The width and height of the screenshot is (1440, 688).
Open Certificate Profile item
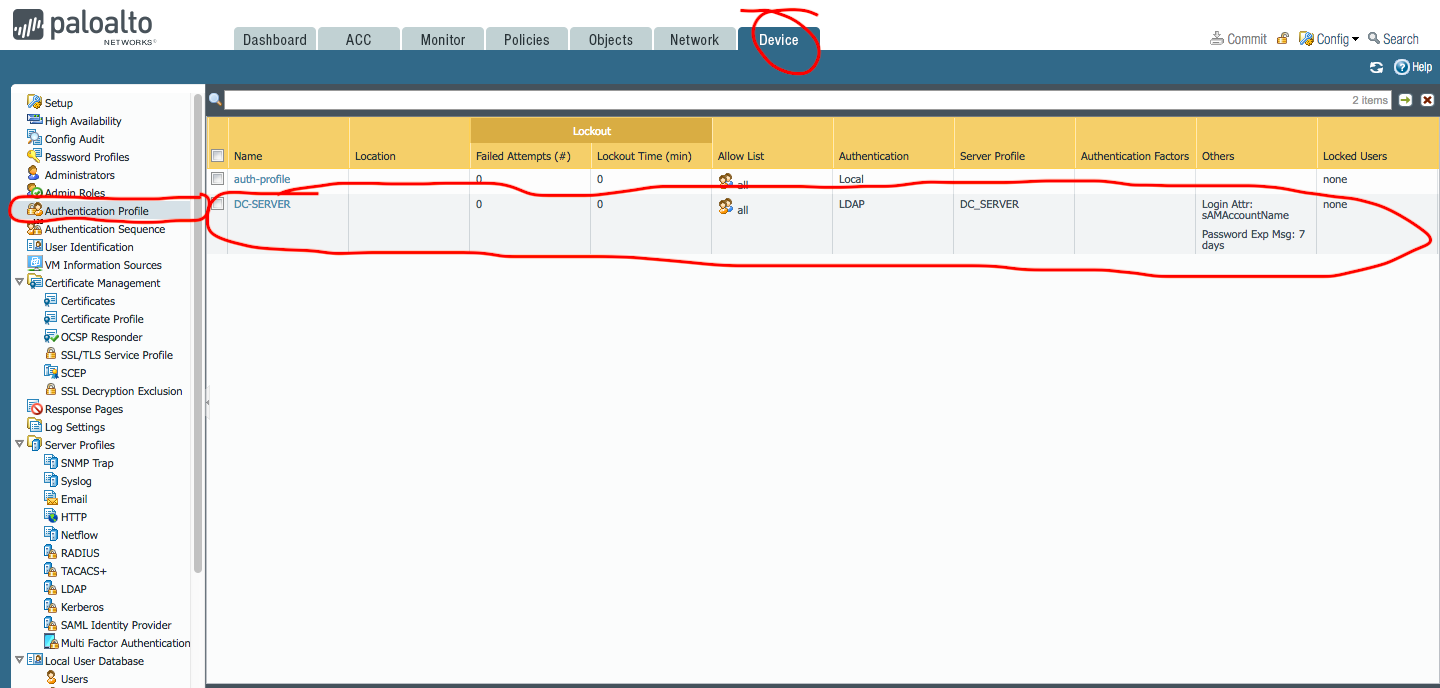[102, 319]
